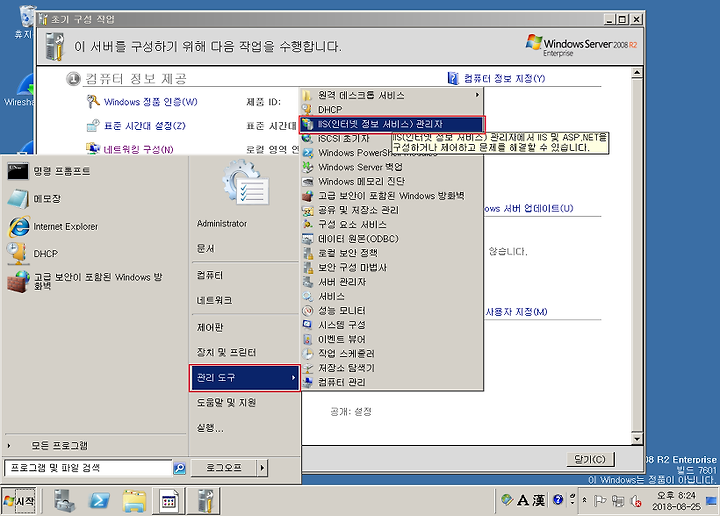Open 장치 및 프린터

(x=245, y=352)
